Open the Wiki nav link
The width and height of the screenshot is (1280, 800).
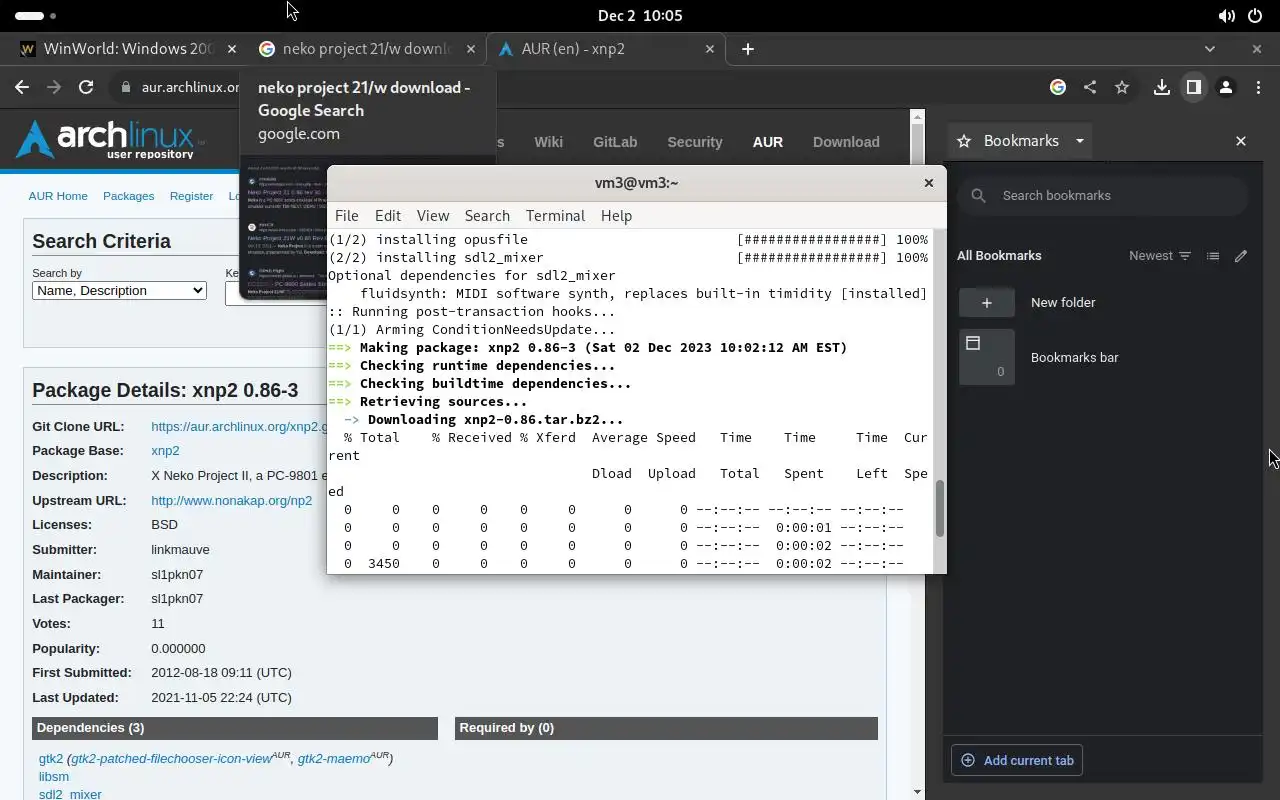point(548,142)
